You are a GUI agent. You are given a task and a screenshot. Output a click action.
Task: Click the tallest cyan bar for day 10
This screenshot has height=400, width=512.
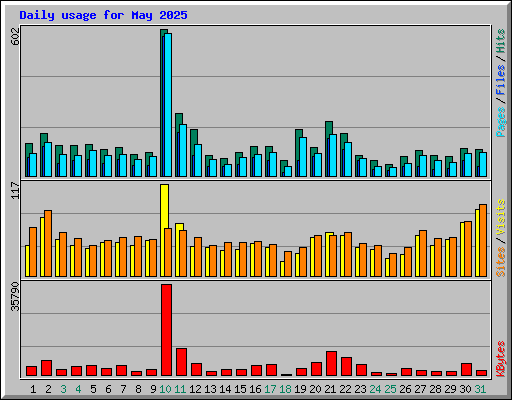pyautogui.click(x=168, y=105)
